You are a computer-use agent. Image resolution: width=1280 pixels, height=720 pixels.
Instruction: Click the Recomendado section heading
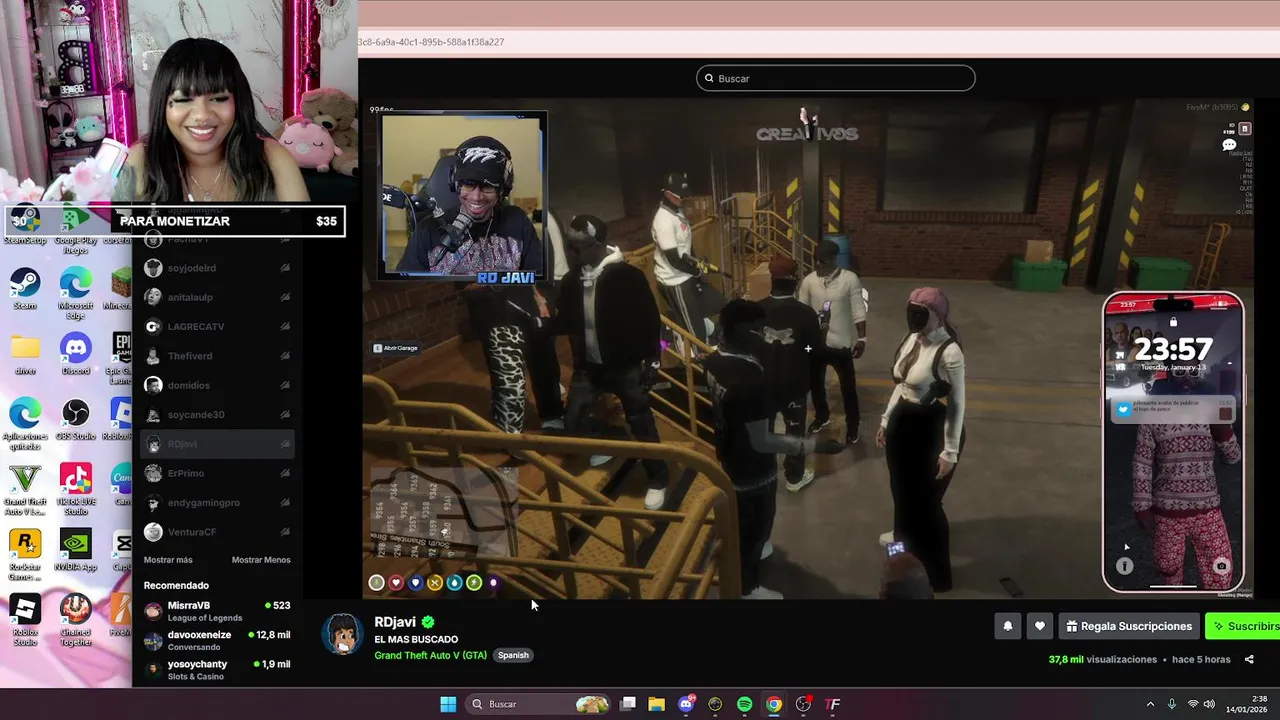click(176, 585)
